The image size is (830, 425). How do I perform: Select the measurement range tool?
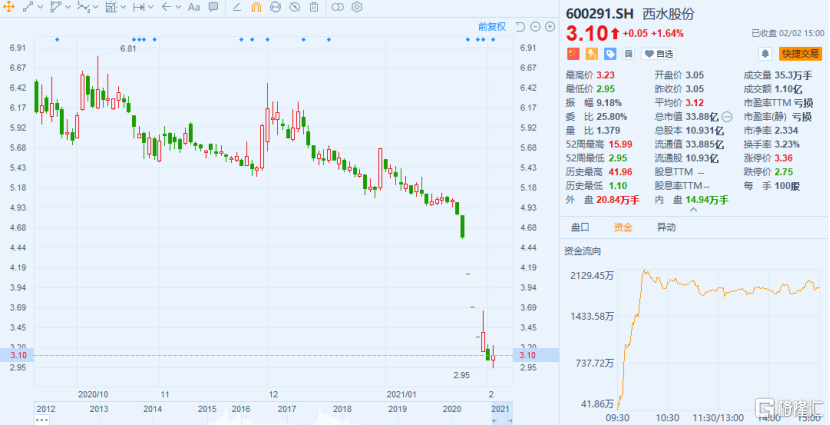[111, 7]
